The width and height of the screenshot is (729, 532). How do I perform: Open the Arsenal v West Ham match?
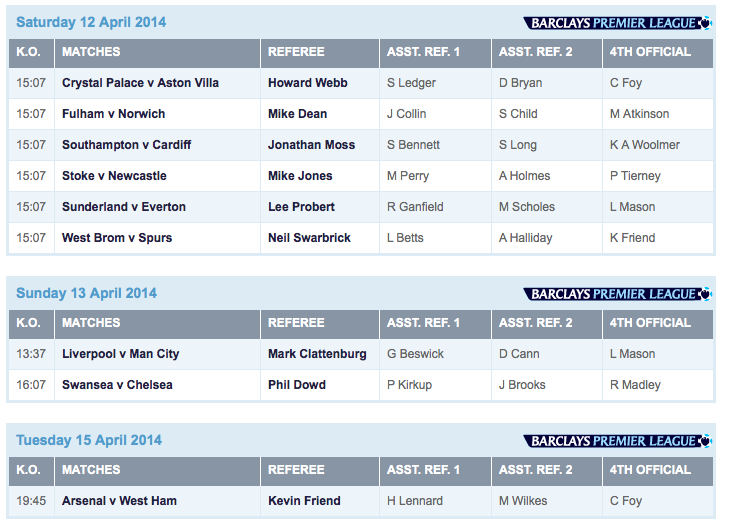[x=119, y=501]
